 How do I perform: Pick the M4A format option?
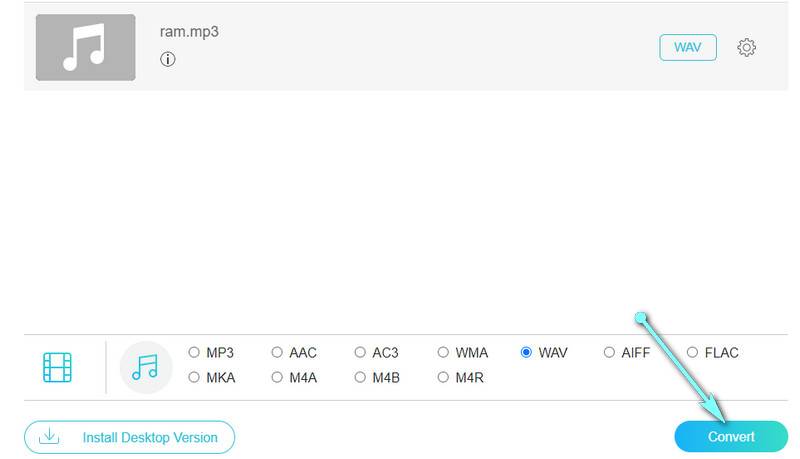277,377
